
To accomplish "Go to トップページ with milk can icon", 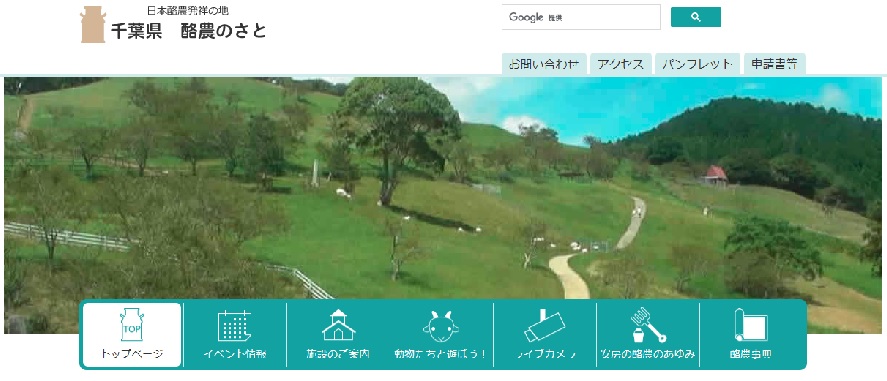I will [x=132, y=335].
